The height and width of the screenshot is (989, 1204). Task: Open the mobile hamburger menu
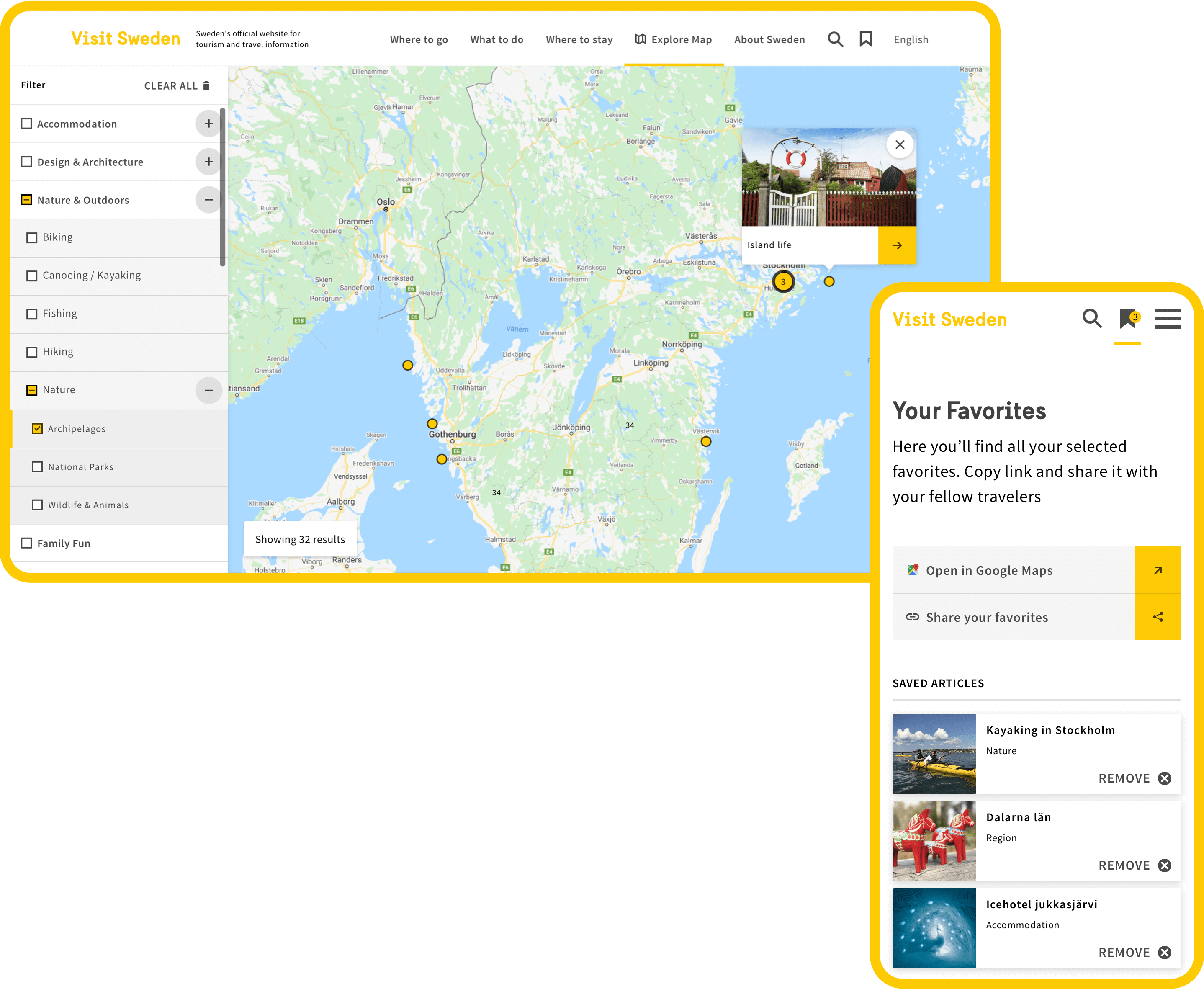point(1168,319)
